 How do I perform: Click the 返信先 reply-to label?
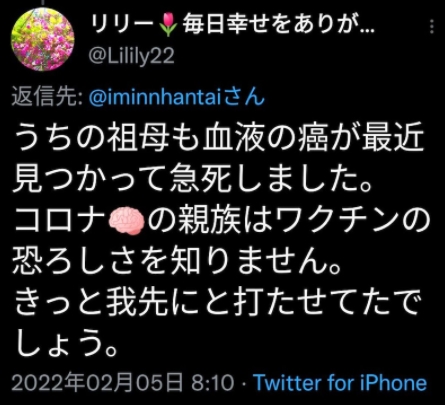tap(47, 97)
